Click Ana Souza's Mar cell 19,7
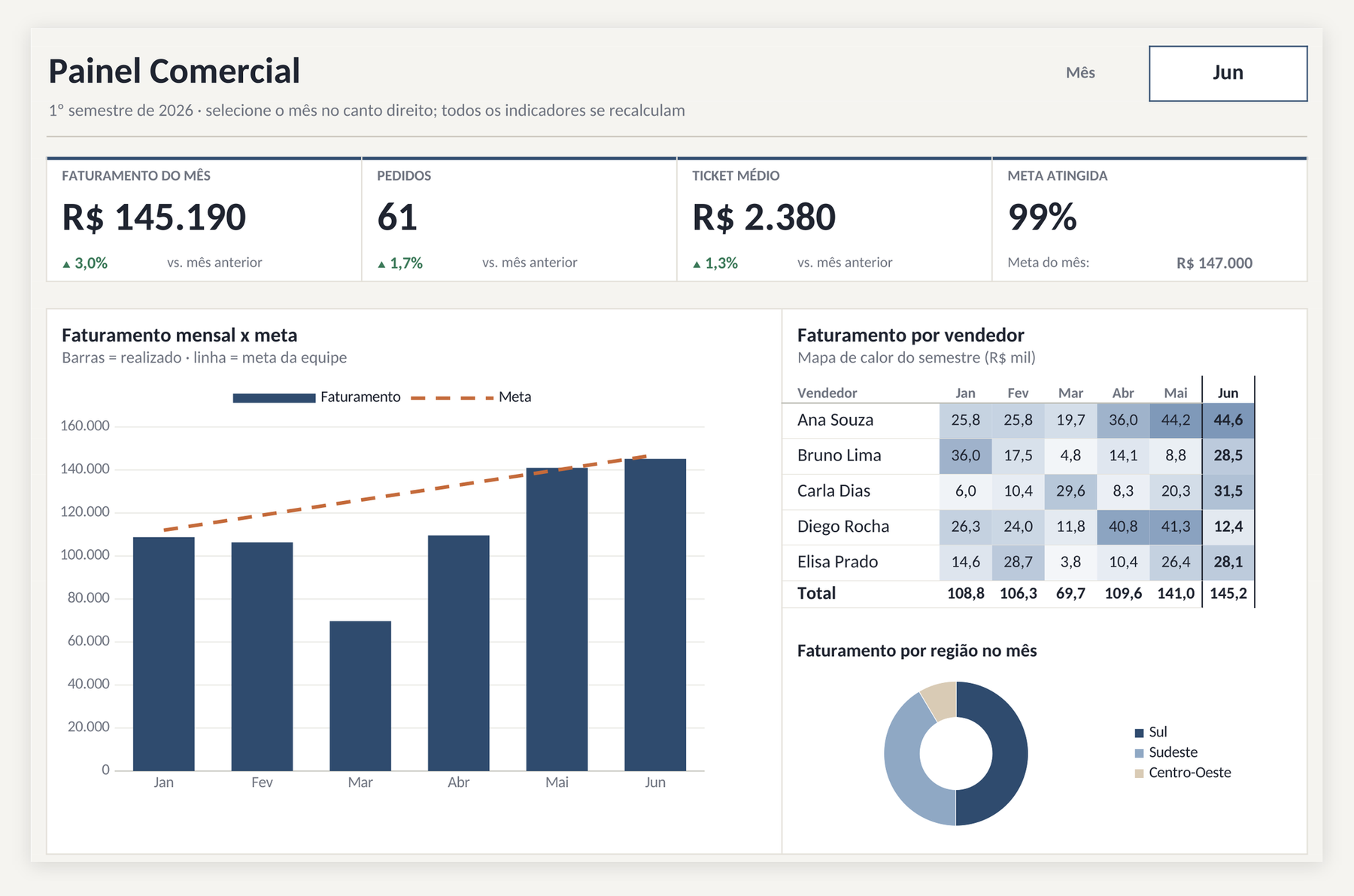1354x896 pixels. 1070,421
